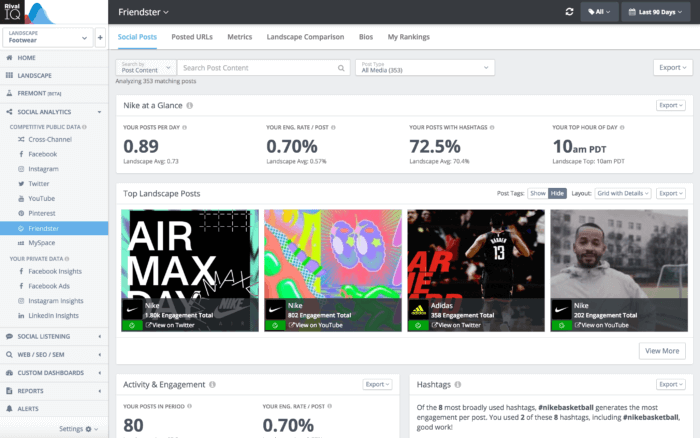The height and width of the screenshot is (438, 700).
Task: Click info icon beside Your Eng. Rate / Post in Glance
Action: coord(333,128)
